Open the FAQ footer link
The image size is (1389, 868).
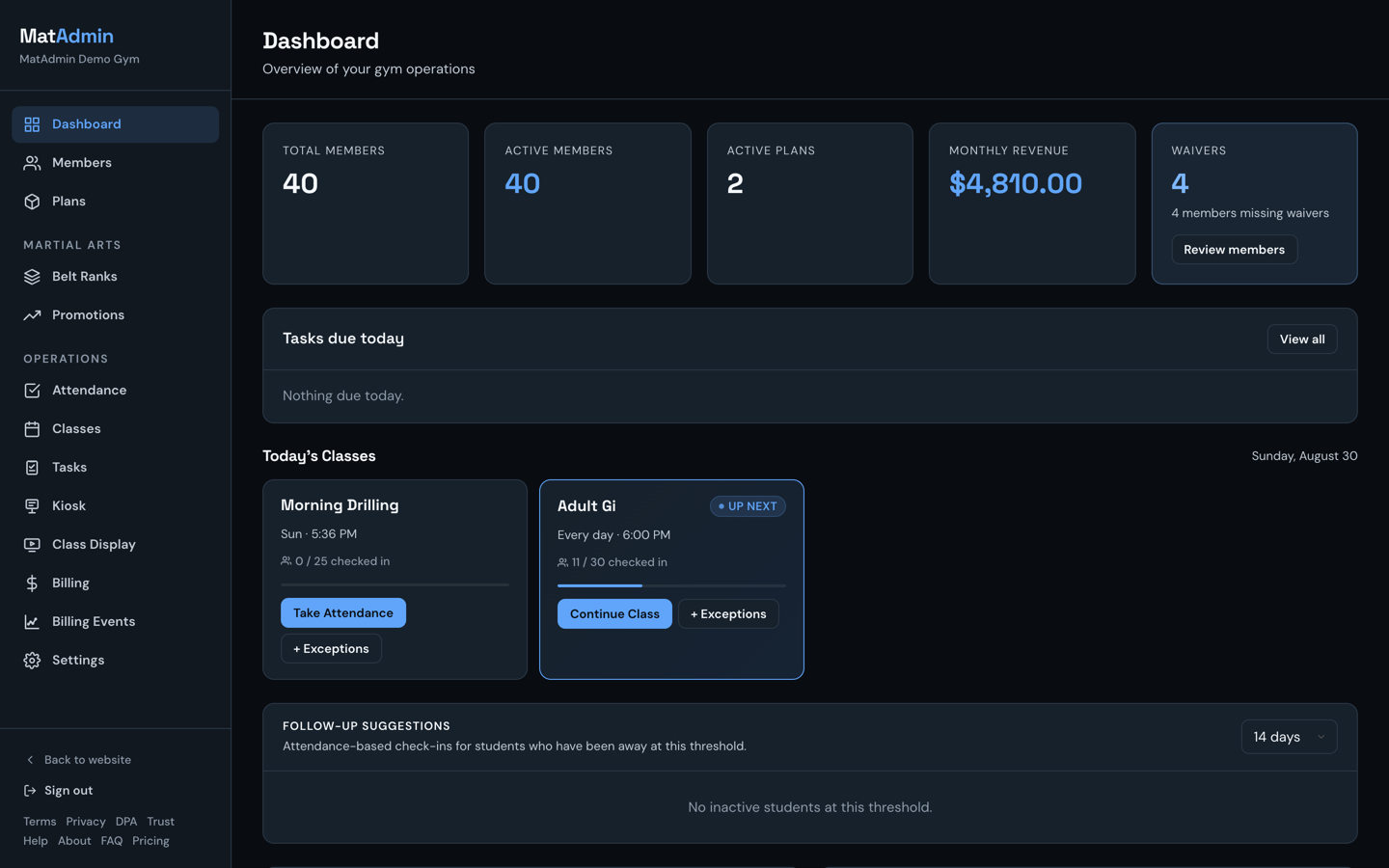pos(112,841)
